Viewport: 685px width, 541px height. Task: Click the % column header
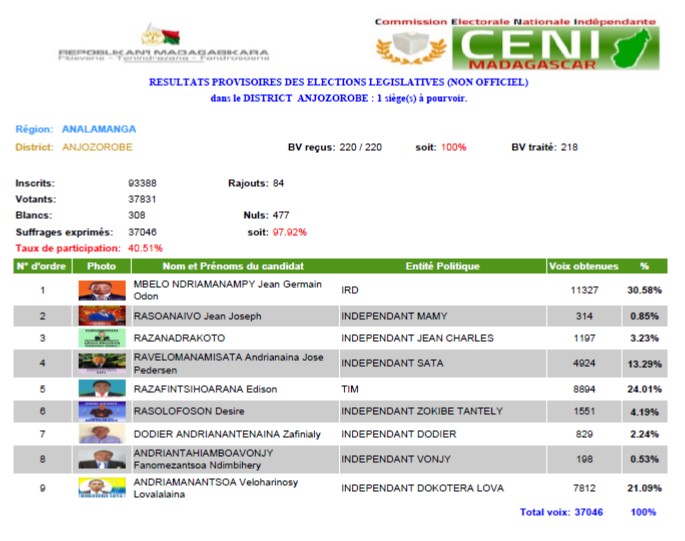(x=644, y=266)
